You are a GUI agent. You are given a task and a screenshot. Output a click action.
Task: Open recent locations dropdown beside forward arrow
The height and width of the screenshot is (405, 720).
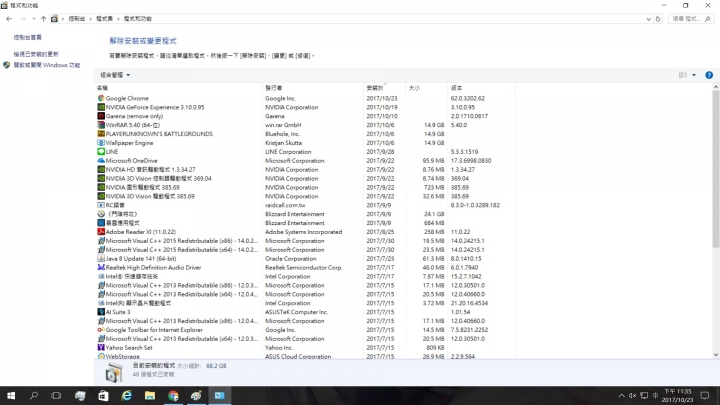click(x=34, y=19)
